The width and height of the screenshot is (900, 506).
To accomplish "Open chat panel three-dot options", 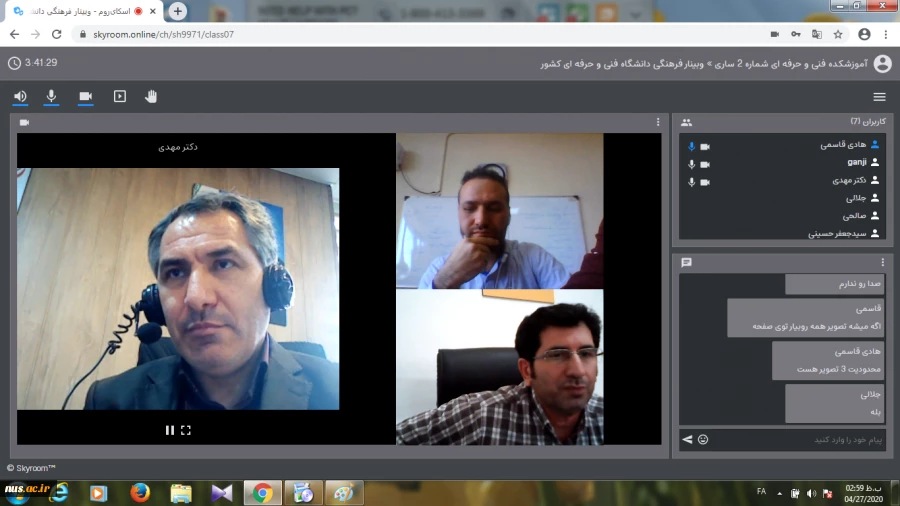I will click(882, 262).
